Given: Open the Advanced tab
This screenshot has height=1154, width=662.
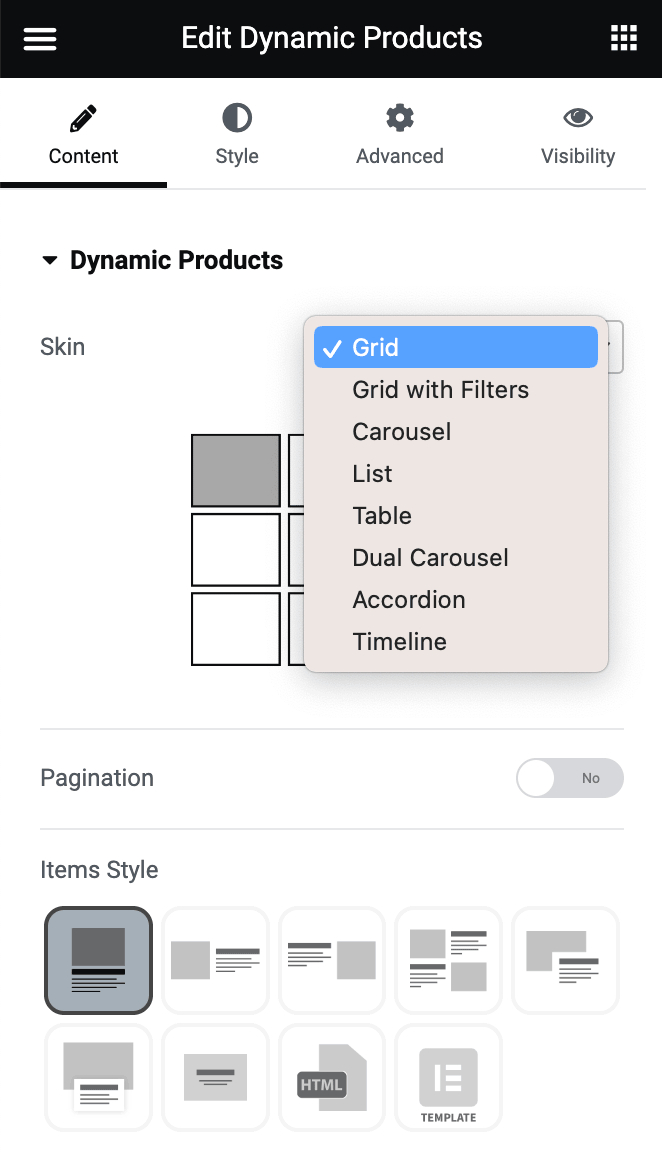Looking at the screenshot, I should click(399, 135).
